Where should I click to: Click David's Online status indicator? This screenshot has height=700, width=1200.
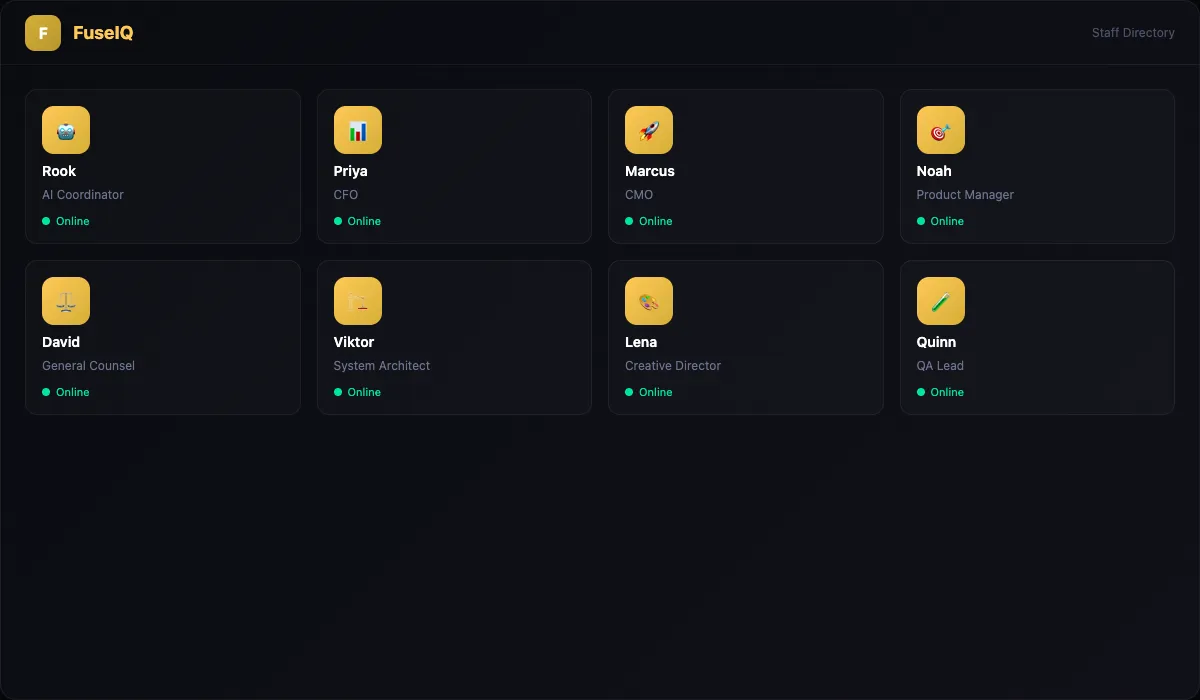point(66,392)
